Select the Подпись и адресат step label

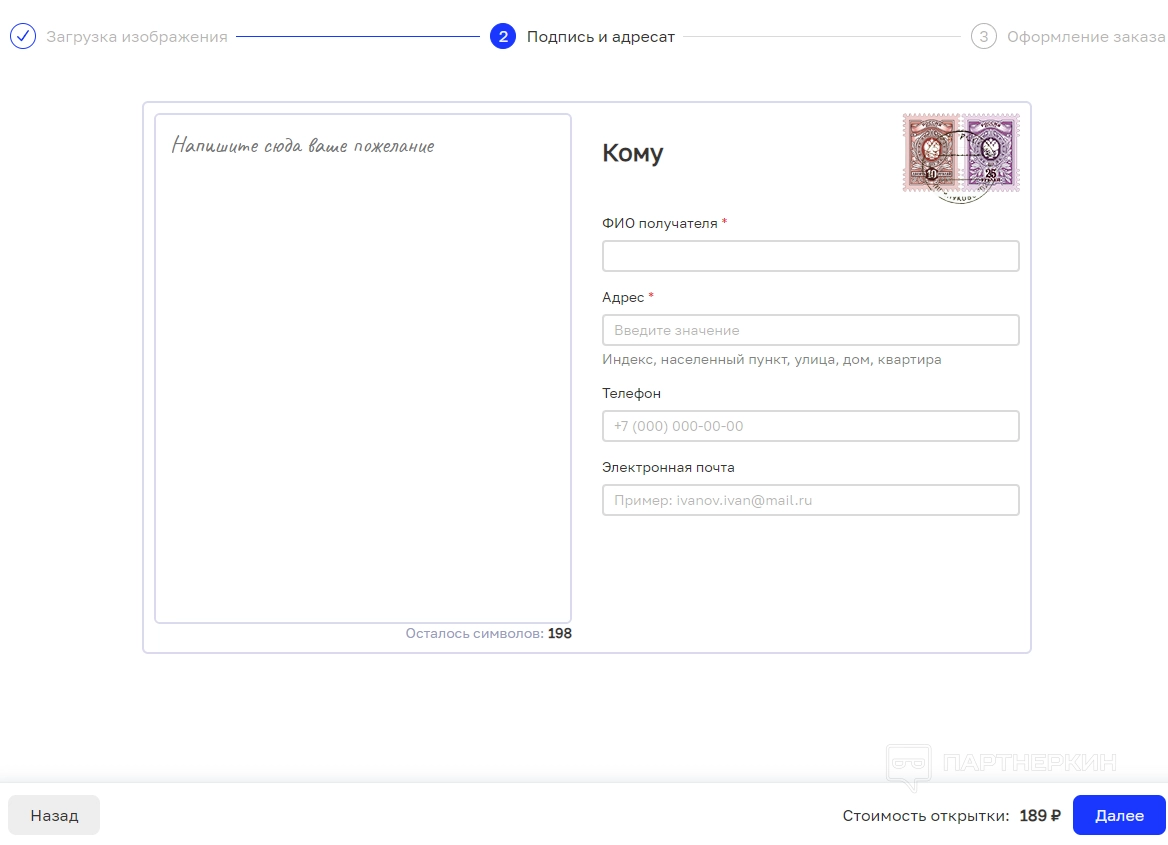(600, 37)
